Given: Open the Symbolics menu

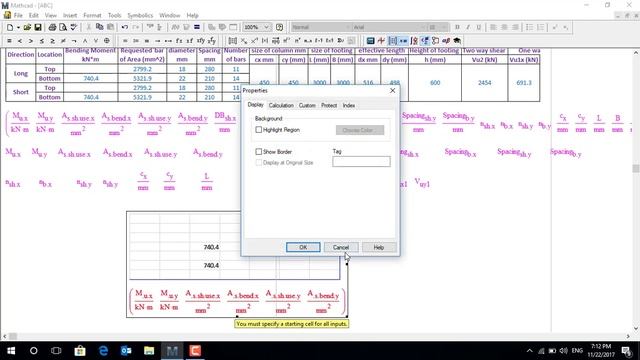Looking at the screenshot, I should point(140,16).
